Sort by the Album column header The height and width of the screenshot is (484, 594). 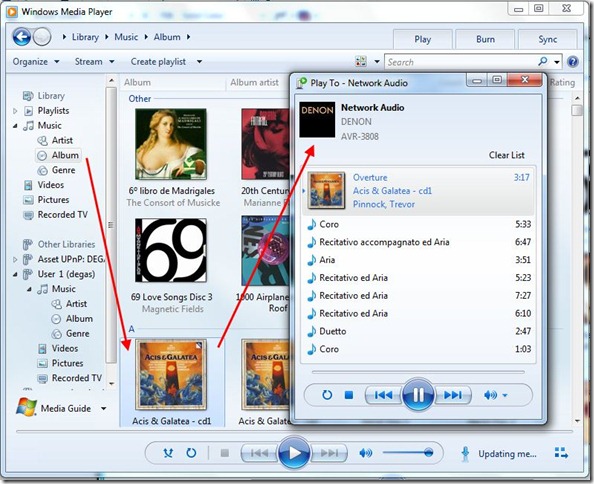137,82
